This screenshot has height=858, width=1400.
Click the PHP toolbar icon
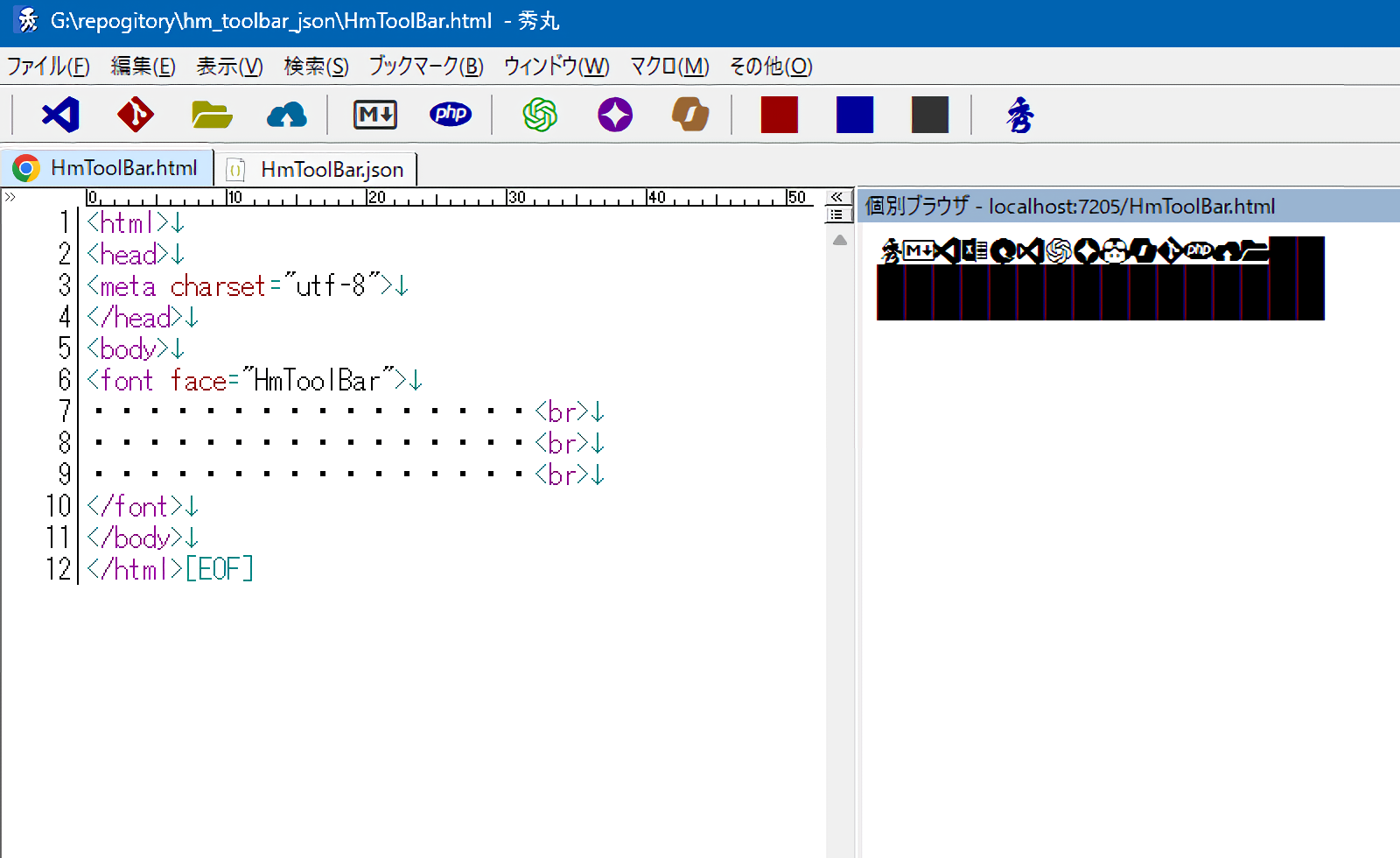pos(451,115)
